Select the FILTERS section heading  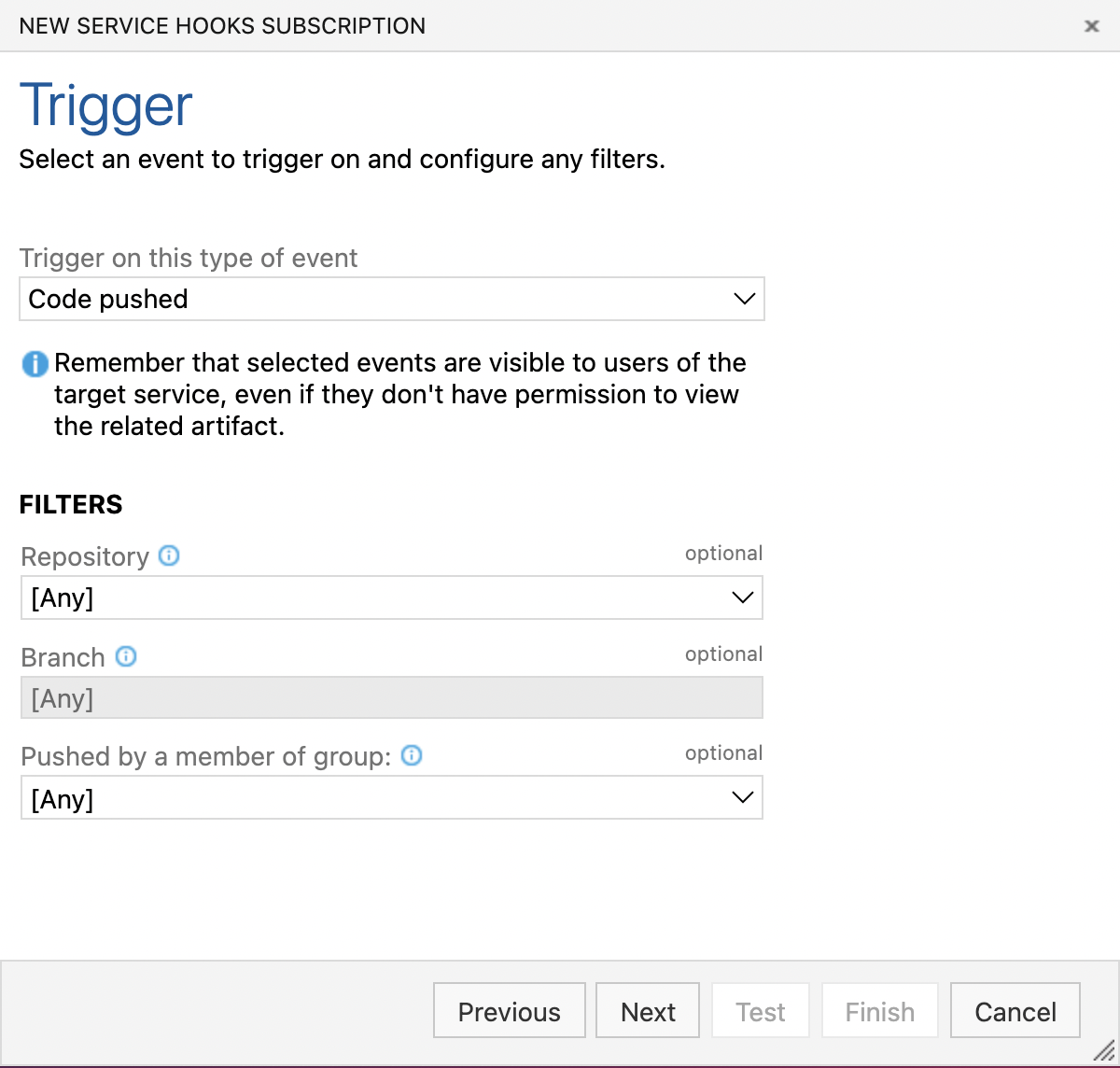point(70,504)
